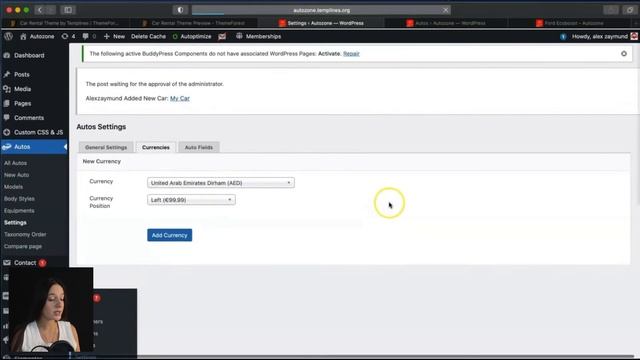640x360 pixels.
Task: Stop loading with the address bar X
Action: (445, 10)
